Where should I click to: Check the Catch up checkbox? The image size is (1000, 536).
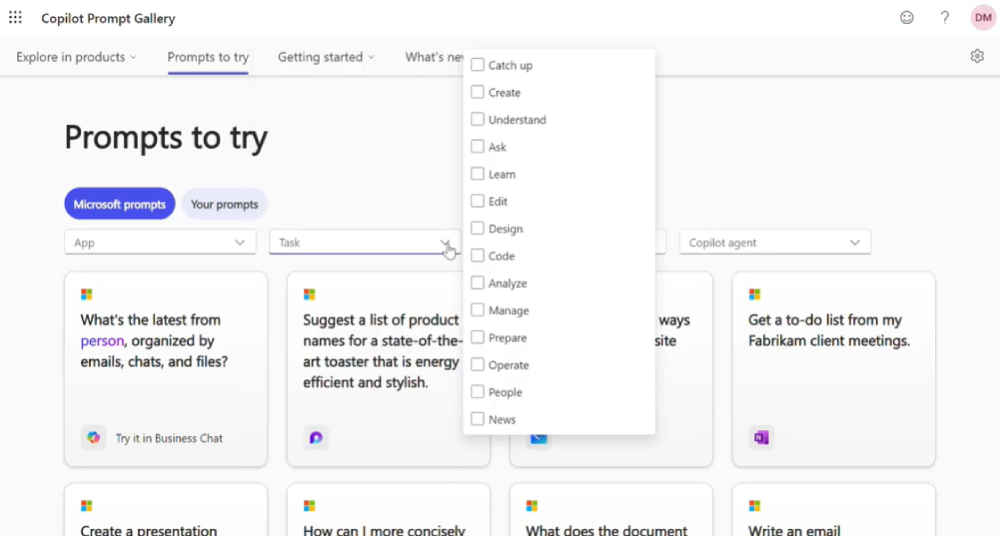coord(477,65)
